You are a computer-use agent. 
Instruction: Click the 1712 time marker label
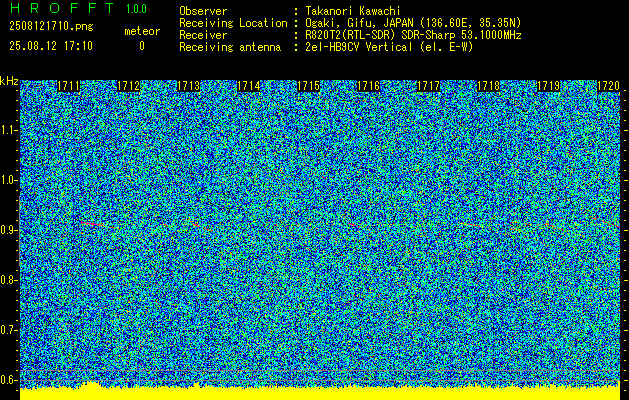coord(129,86)
